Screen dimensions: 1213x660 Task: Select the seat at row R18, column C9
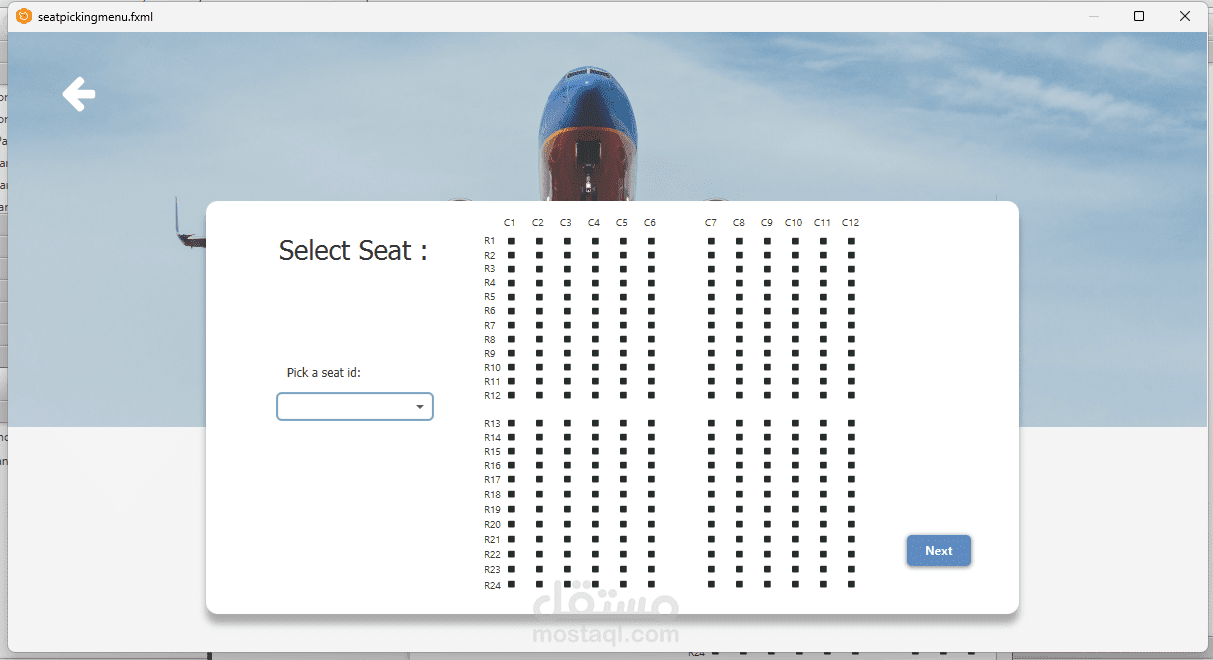(767, 495)
